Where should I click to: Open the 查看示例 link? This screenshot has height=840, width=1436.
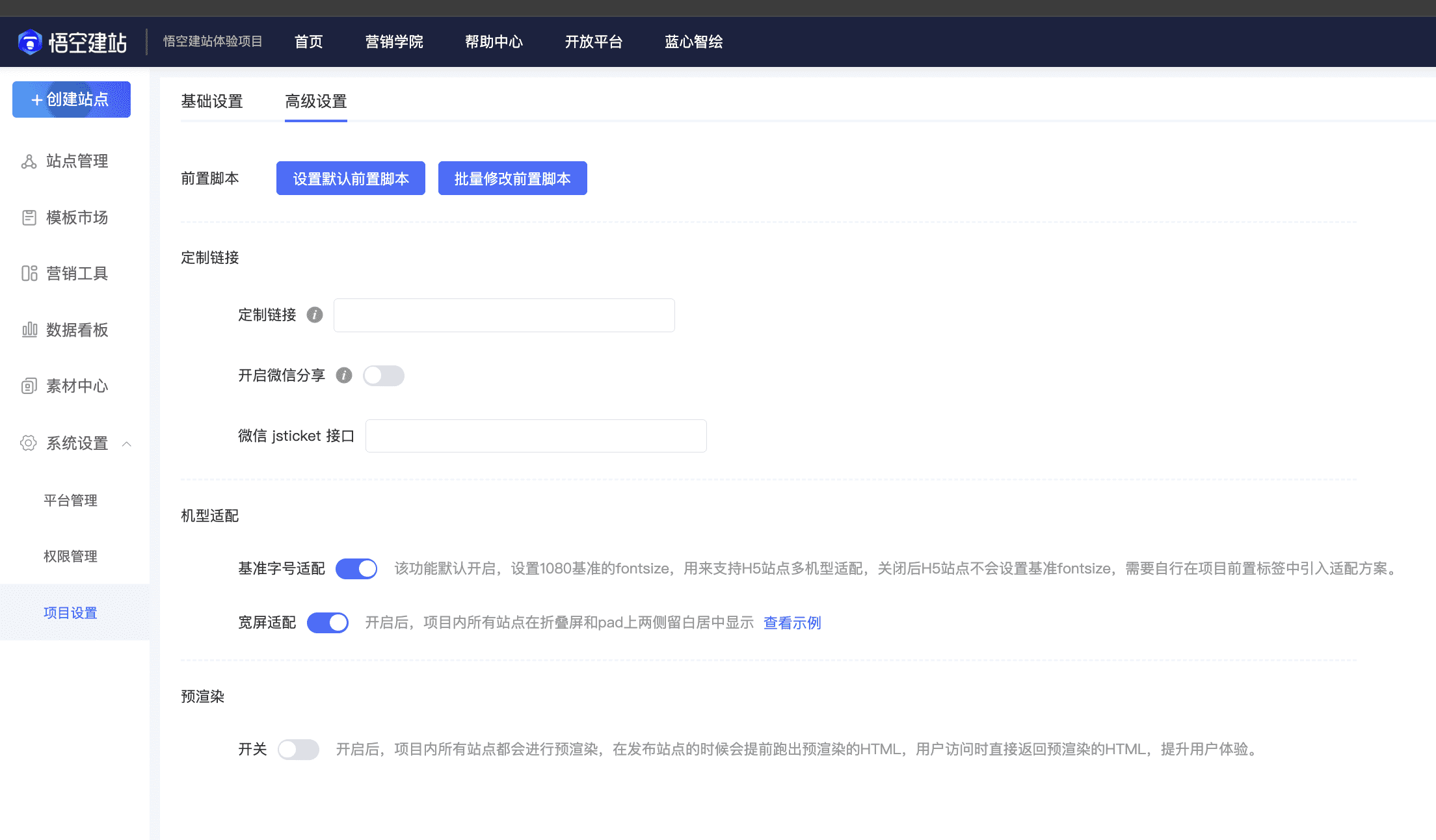coord(792,623)
